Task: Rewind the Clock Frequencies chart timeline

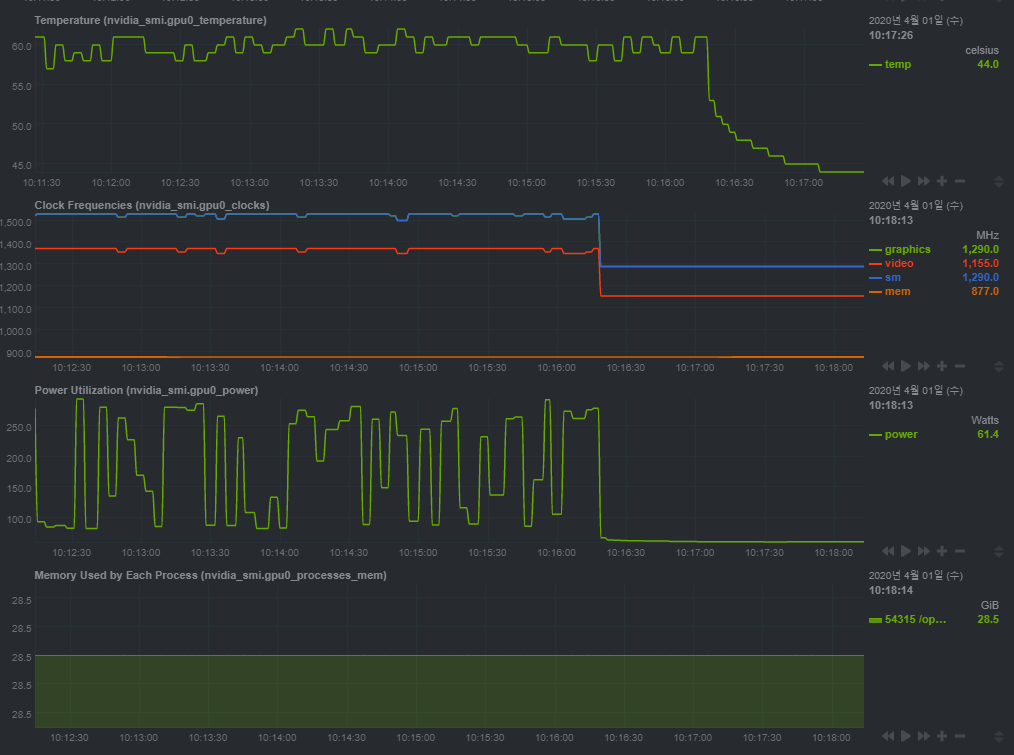Action: click(x=888, y=366)
